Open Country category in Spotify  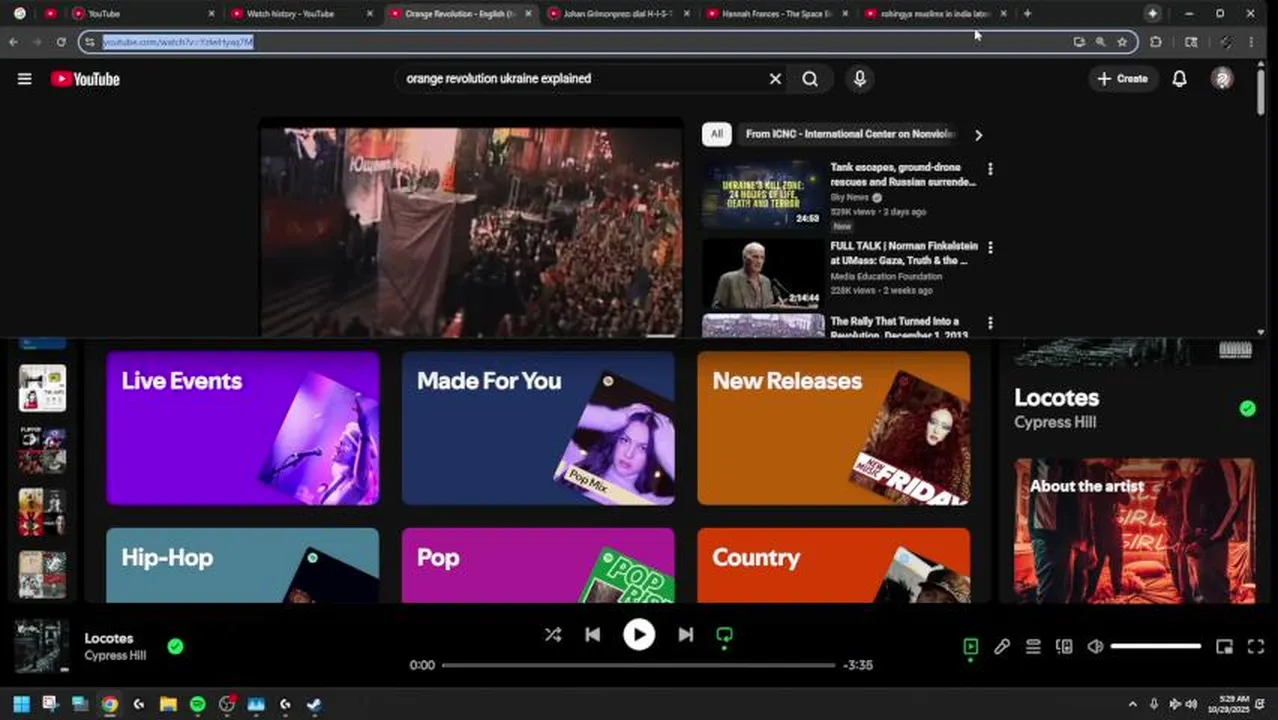(833, 566)
